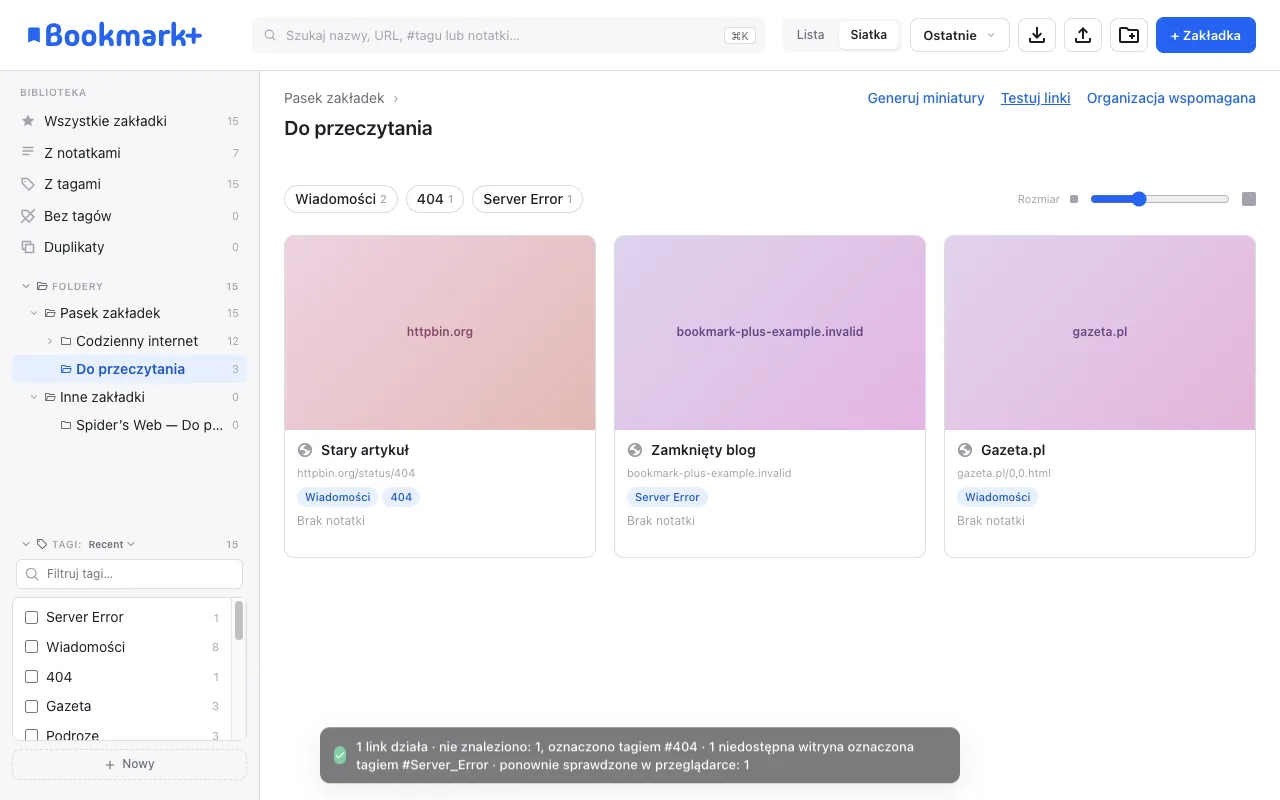
Task: Open Organizacja wspomagana
Action: click(x=1171, y=98)
